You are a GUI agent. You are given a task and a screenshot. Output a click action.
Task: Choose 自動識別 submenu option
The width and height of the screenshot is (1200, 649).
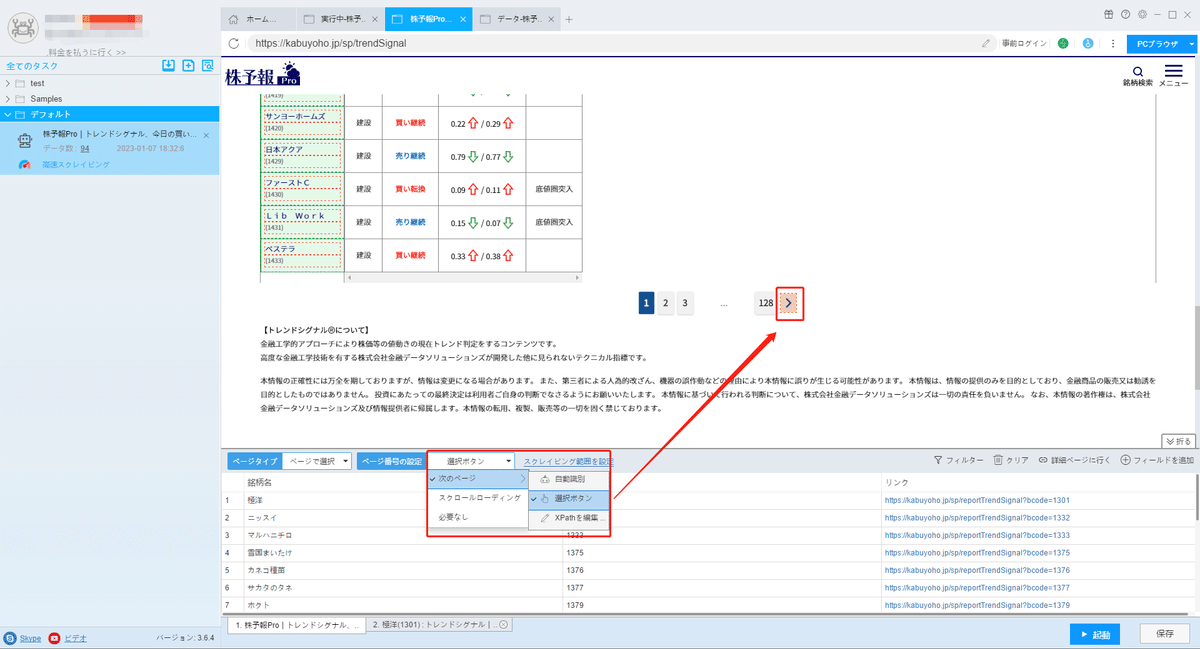(x=568, y=479)
